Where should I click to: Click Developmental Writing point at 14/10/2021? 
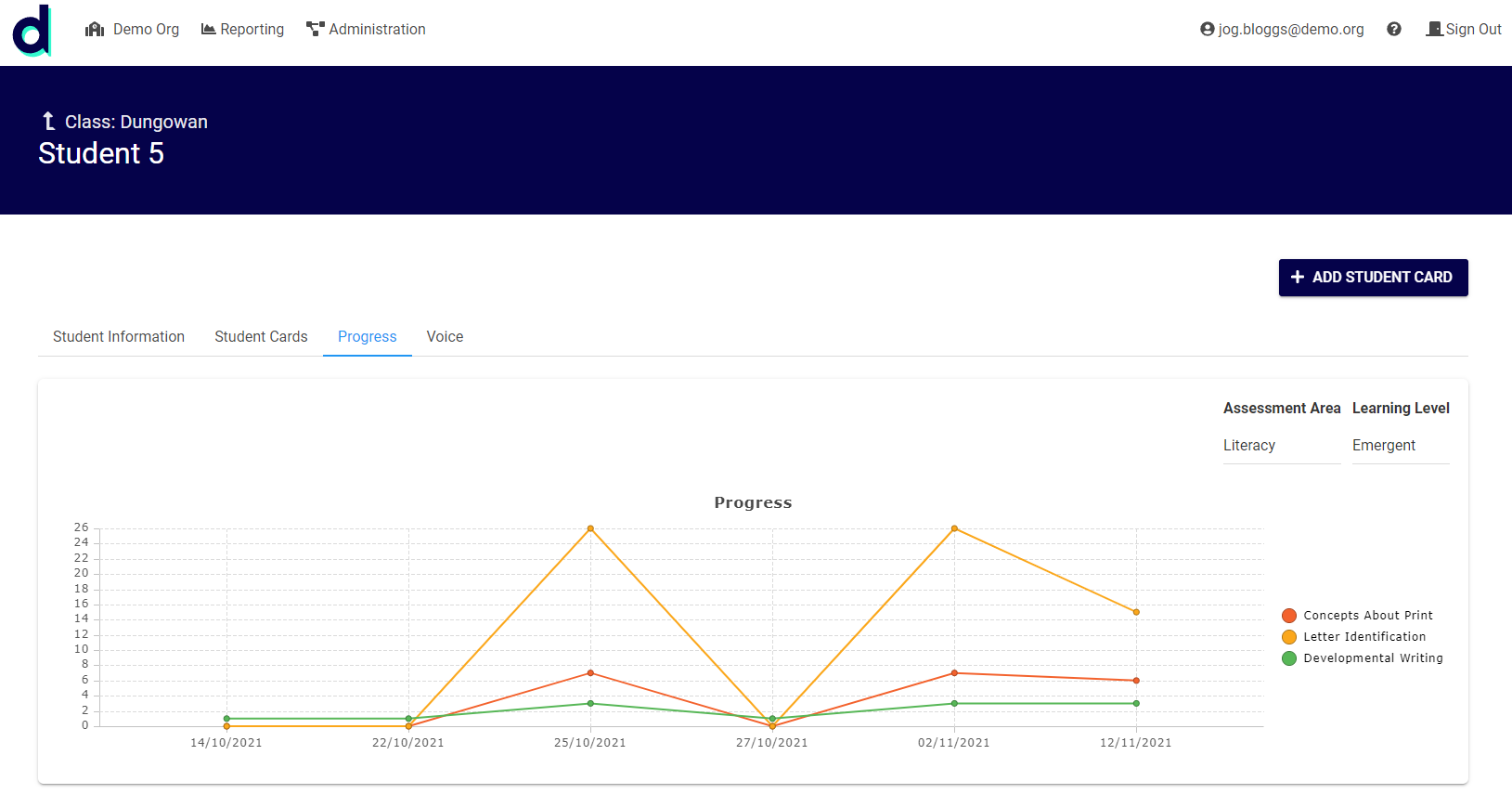[x=226, y=719]
